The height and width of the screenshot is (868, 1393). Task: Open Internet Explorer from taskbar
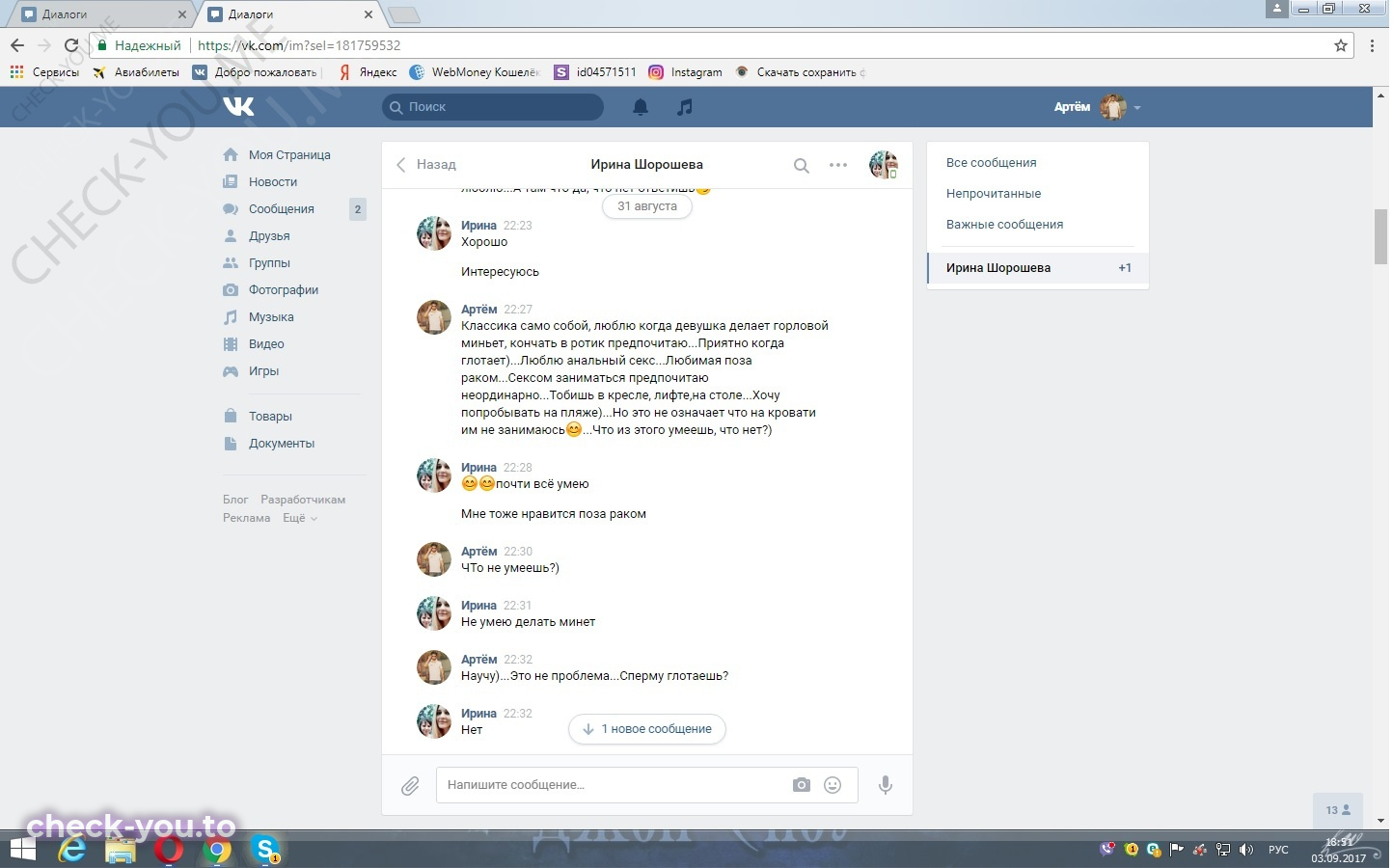(x=72, y=850)
